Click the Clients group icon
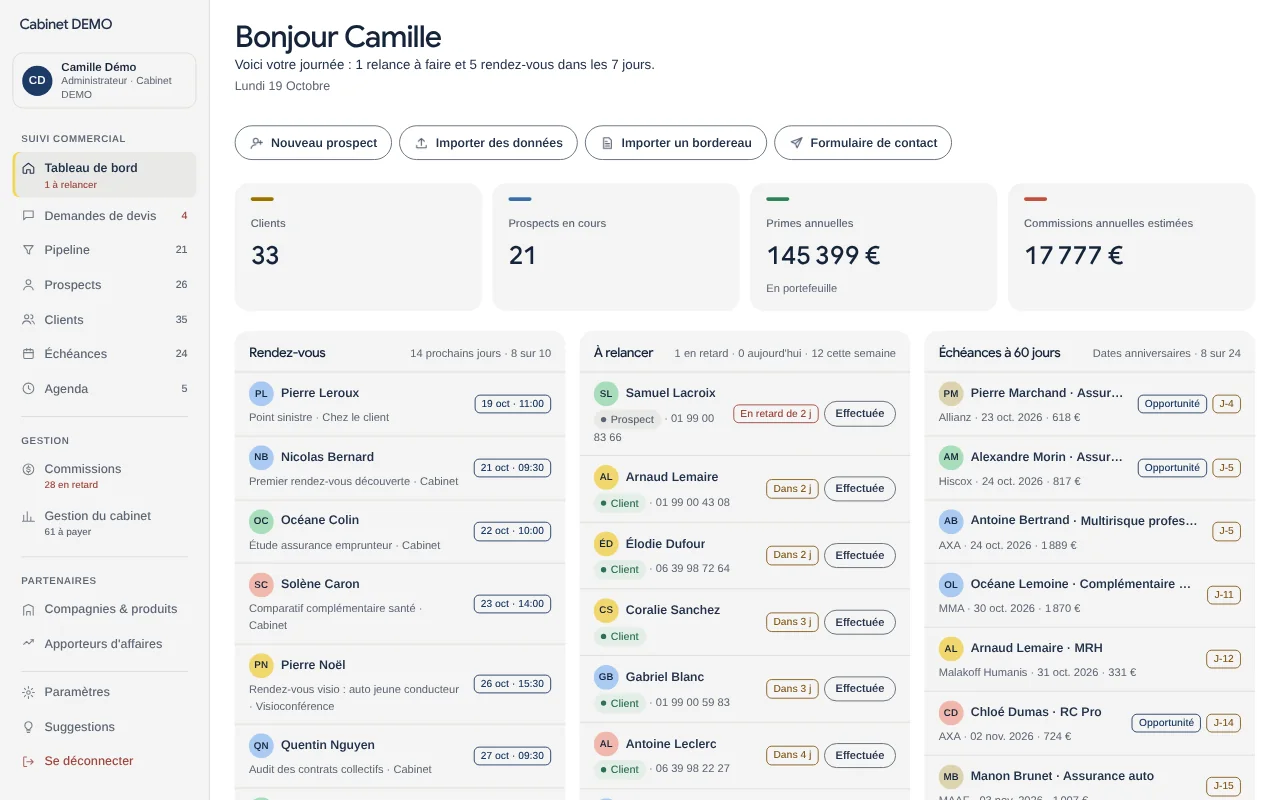 click(x=28, y=320)
